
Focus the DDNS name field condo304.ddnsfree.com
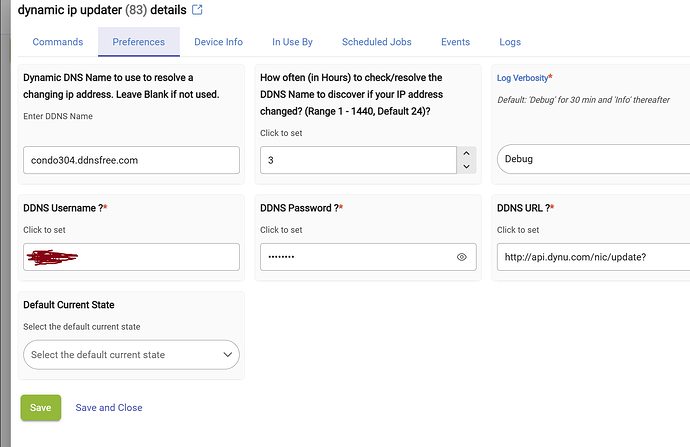131,160
